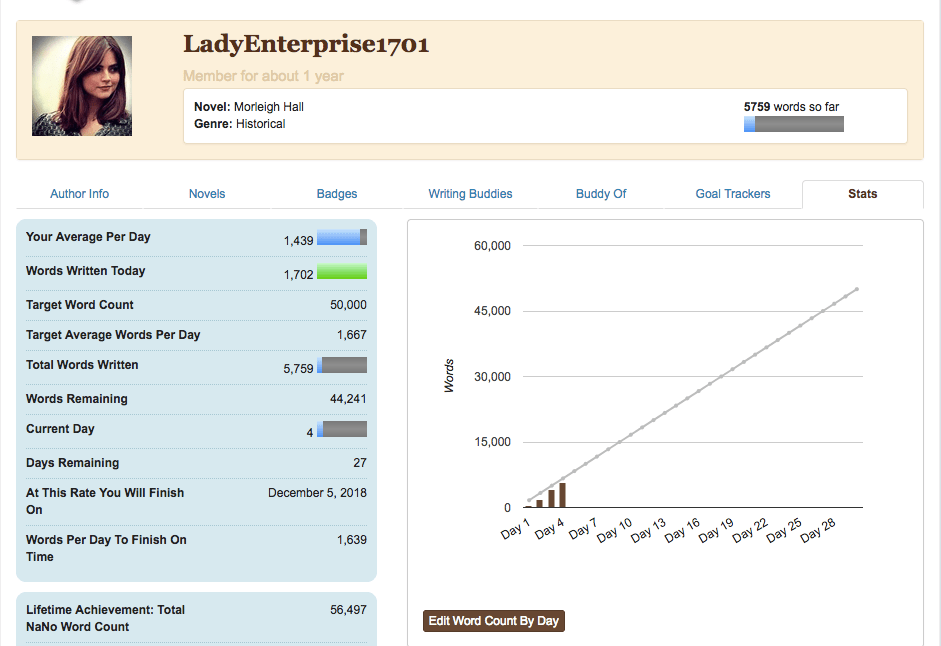Click the Total Words Written progress bar
This screenshot has width=941, height=646.
pos(342,366)
